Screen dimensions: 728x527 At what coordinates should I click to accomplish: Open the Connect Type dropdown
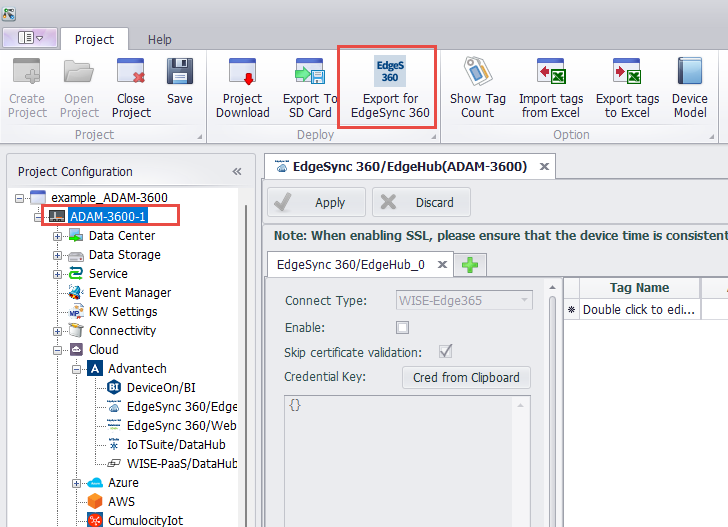[x=523, y=300]
